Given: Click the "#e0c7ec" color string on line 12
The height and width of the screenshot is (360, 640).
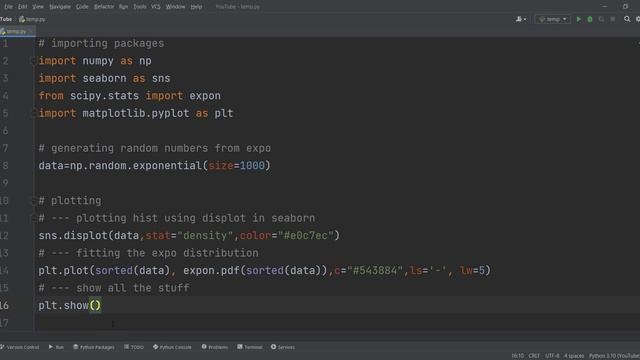Looking at the screenshot, I should tap(306, 236).
